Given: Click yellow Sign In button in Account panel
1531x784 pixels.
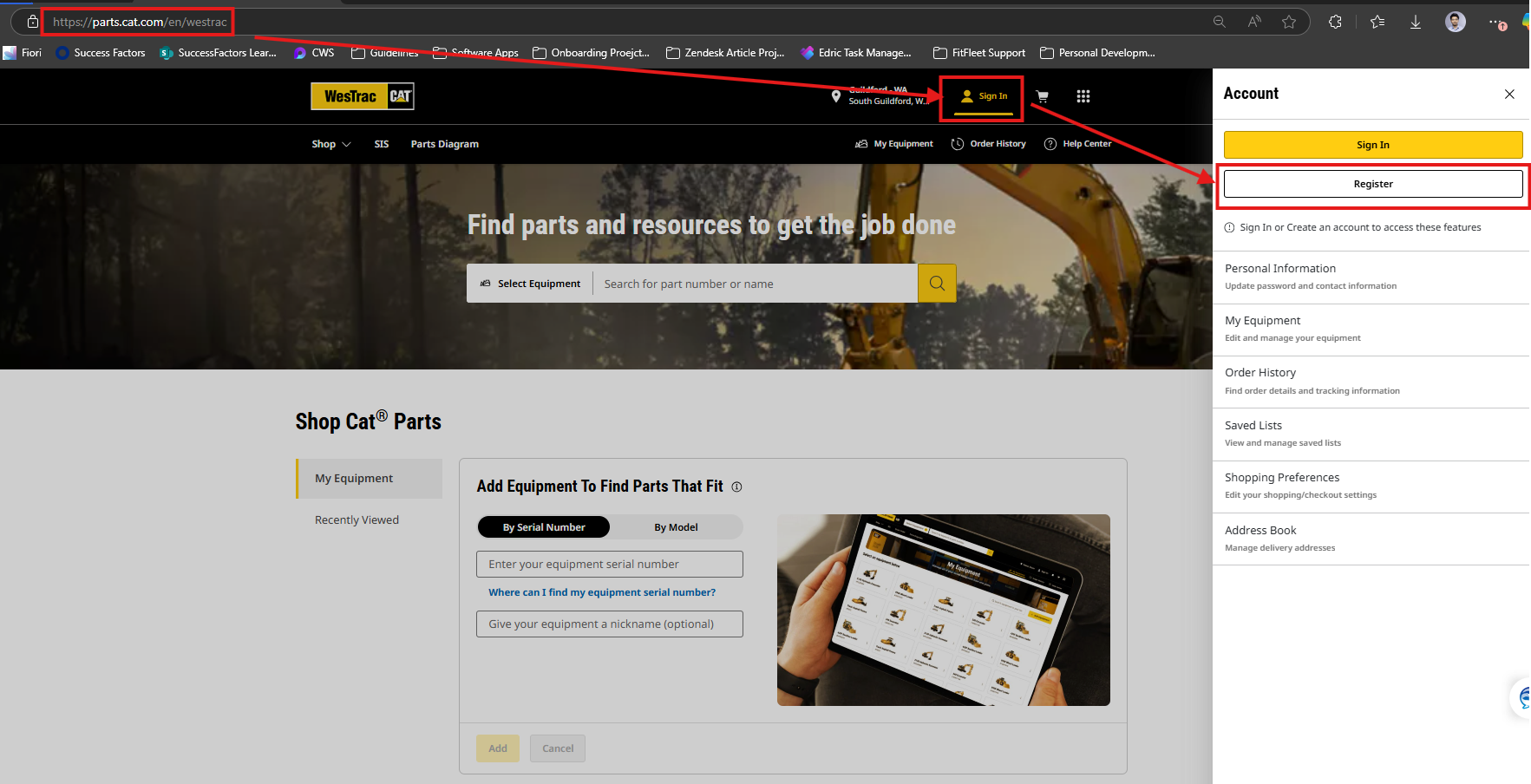Looking at the screenshot, I should pos(1373,145).
